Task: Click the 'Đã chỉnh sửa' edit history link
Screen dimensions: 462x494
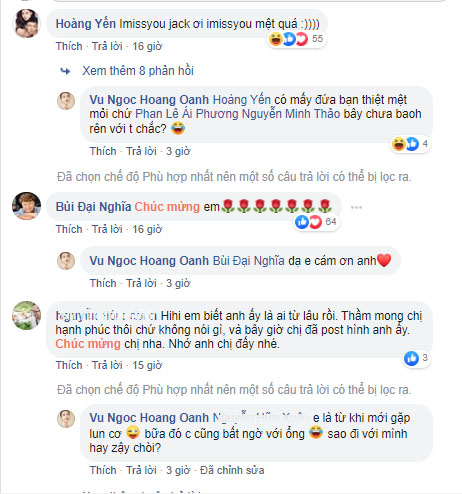Action: pos(232,470)
